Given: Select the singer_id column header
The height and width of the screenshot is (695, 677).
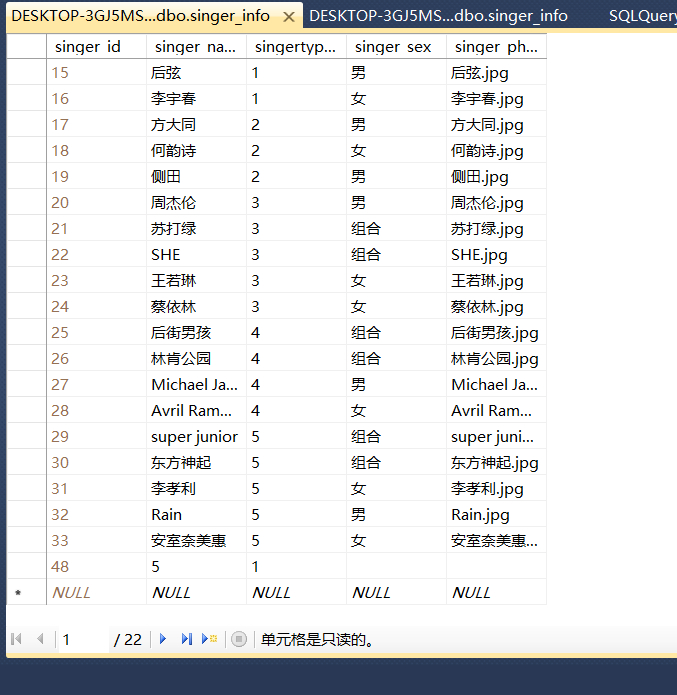Looking at the screenshot, I should [x=97, y=47].
